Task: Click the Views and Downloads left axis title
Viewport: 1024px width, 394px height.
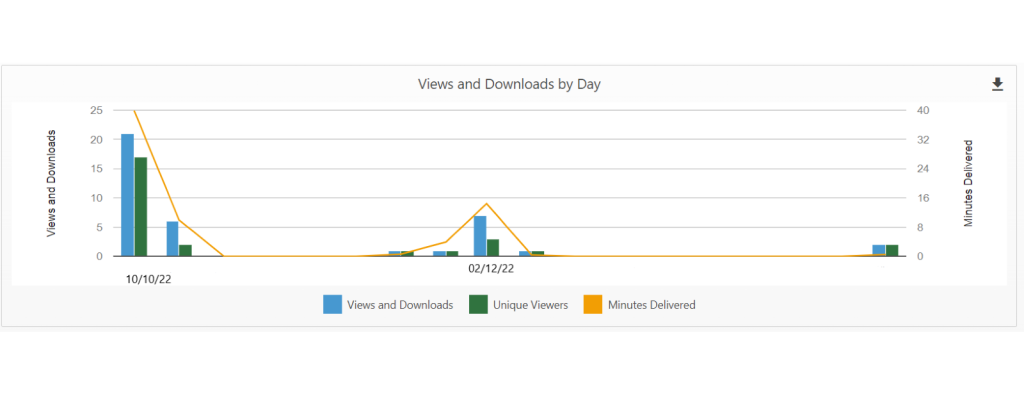Action: coord(51,183)
